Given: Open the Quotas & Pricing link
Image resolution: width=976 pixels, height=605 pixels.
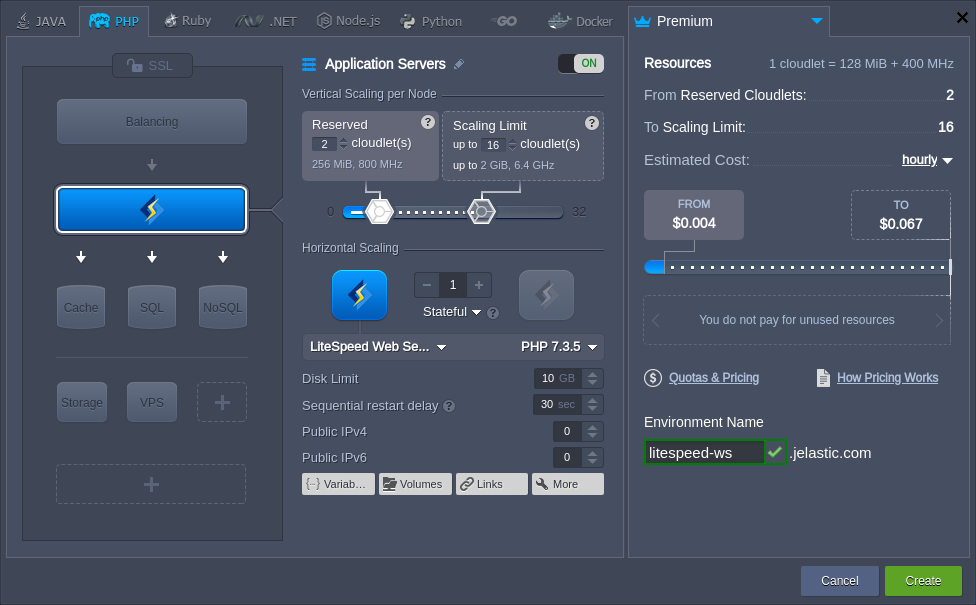Looking at the screenshot, I should [713, 378].
